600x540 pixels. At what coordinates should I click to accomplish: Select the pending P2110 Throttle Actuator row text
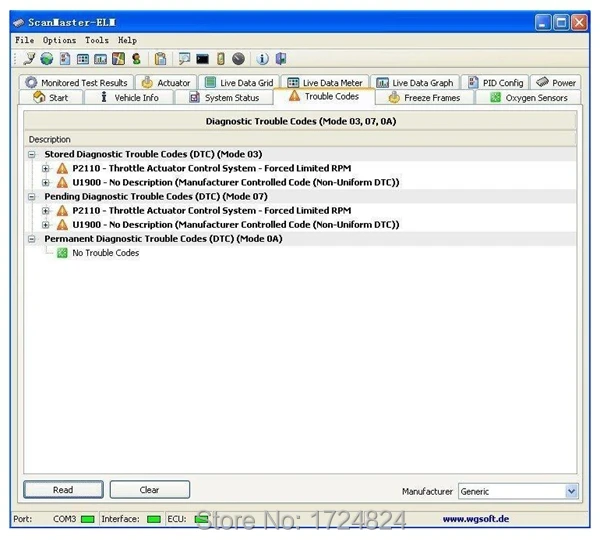pyautogui.click(x=212, y=211)
